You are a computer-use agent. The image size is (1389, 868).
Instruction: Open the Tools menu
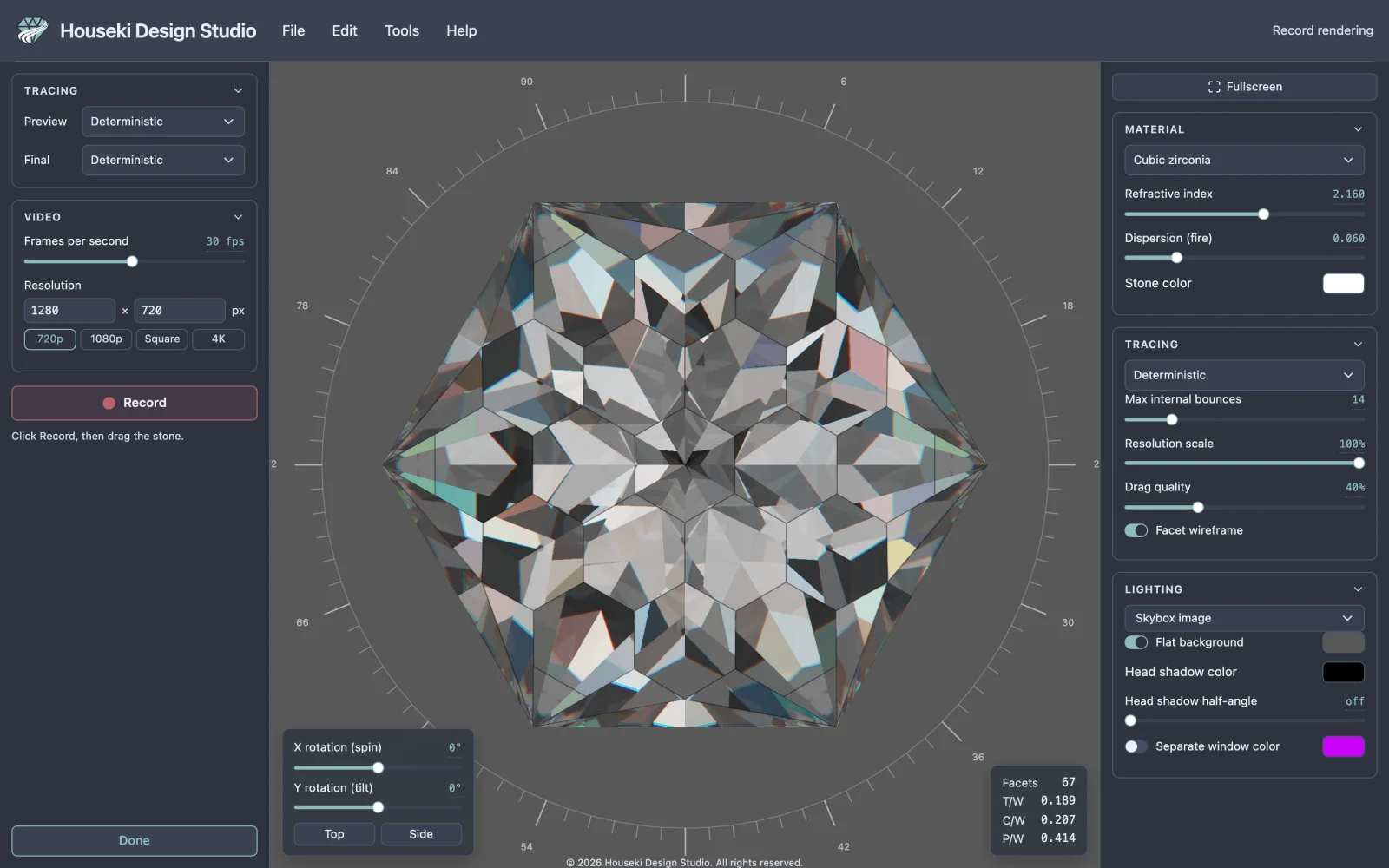pyautogui.click(x=402, y=30)
